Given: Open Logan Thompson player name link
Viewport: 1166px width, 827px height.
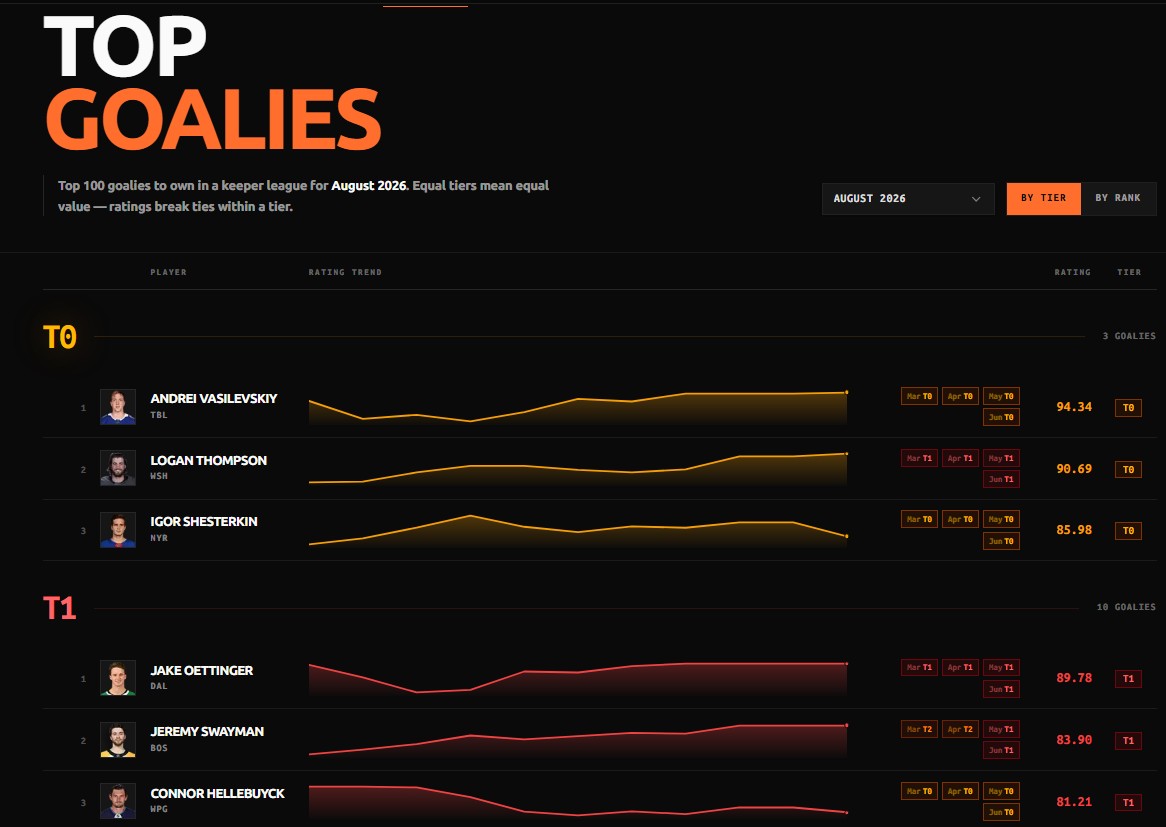Looking at the screenshot, I should [x=208, y=460].
